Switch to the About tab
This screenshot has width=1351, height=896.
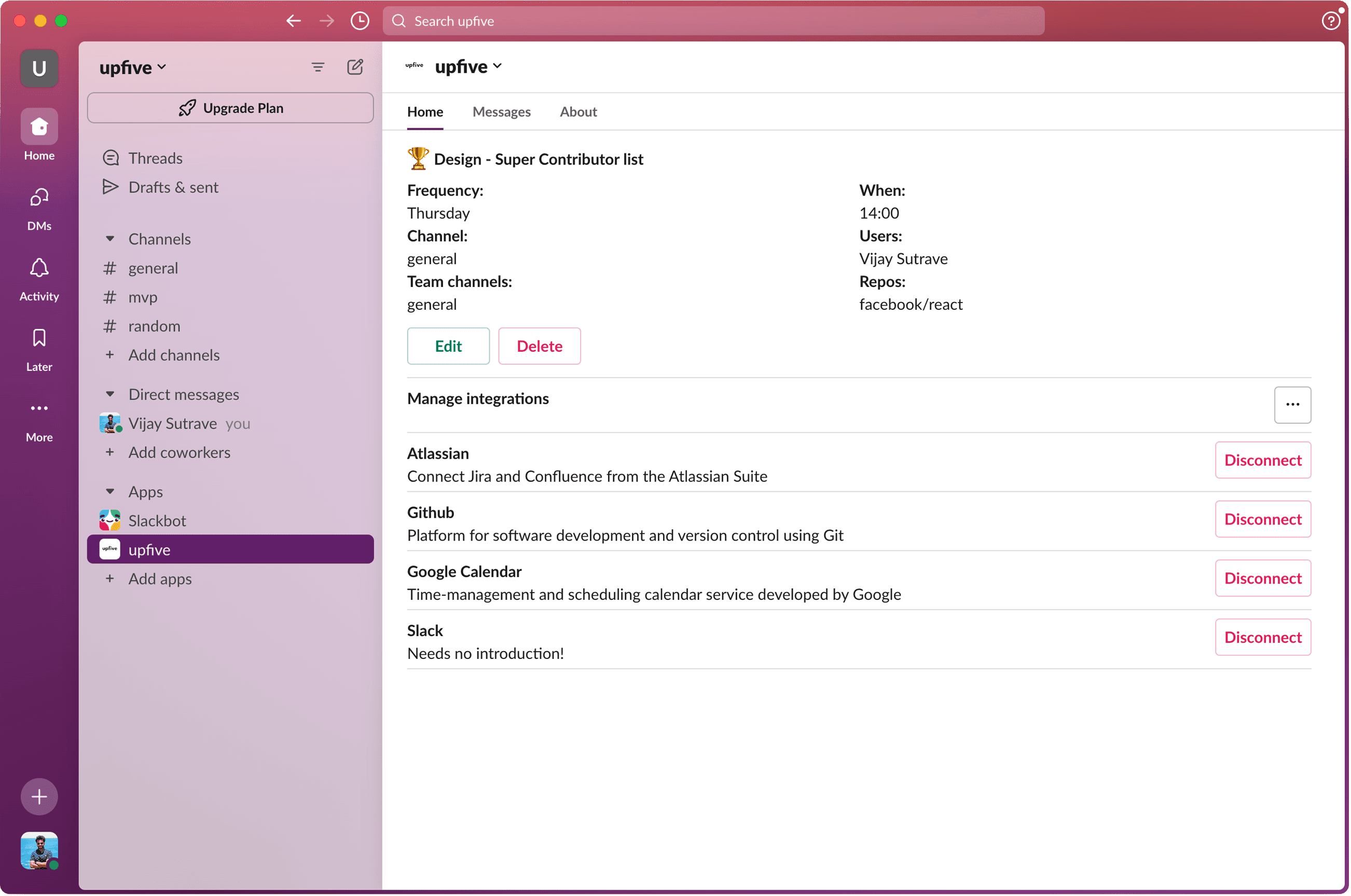point(578,112)
